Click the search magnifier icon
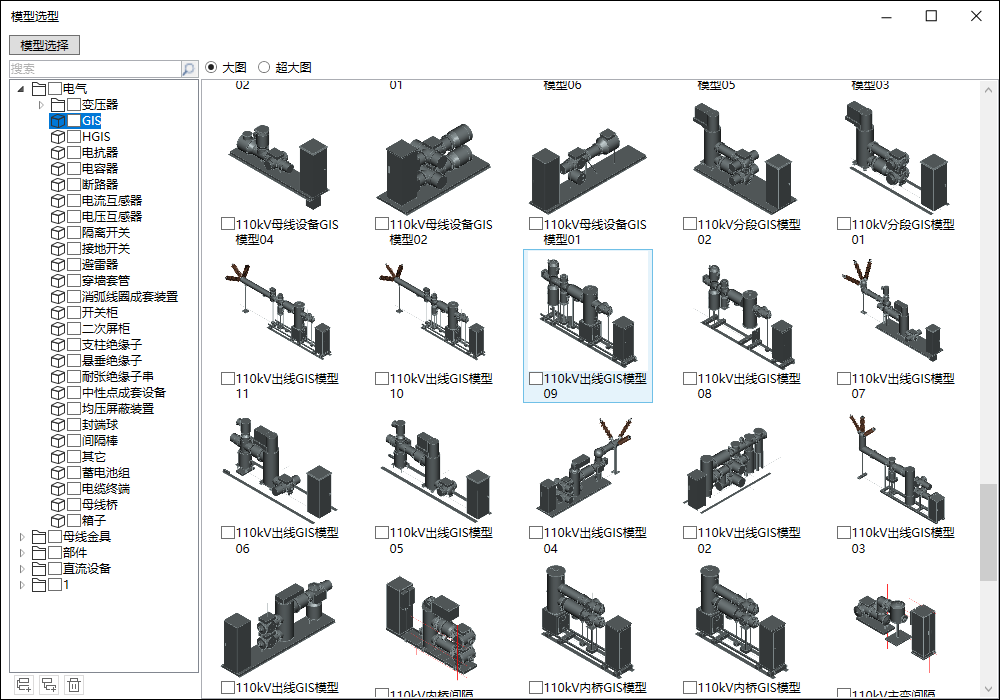The height and width of the screenshot is (700, 1000). (x=189, y=69)
